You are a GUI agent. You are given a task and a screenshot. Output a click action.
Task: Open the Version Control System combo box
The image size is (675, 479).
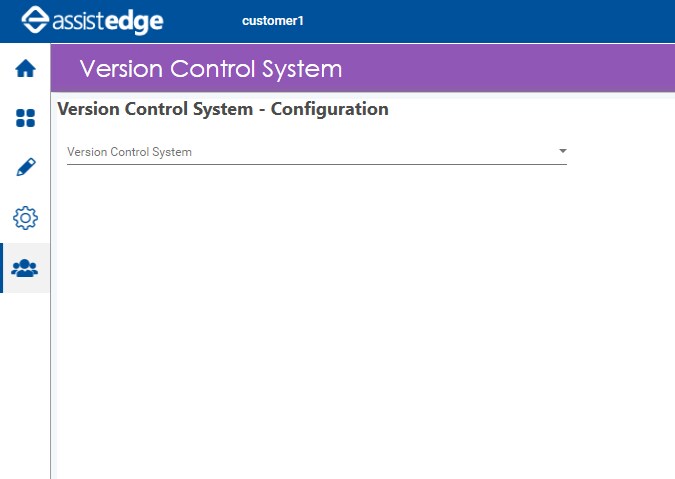coord(317,152)
